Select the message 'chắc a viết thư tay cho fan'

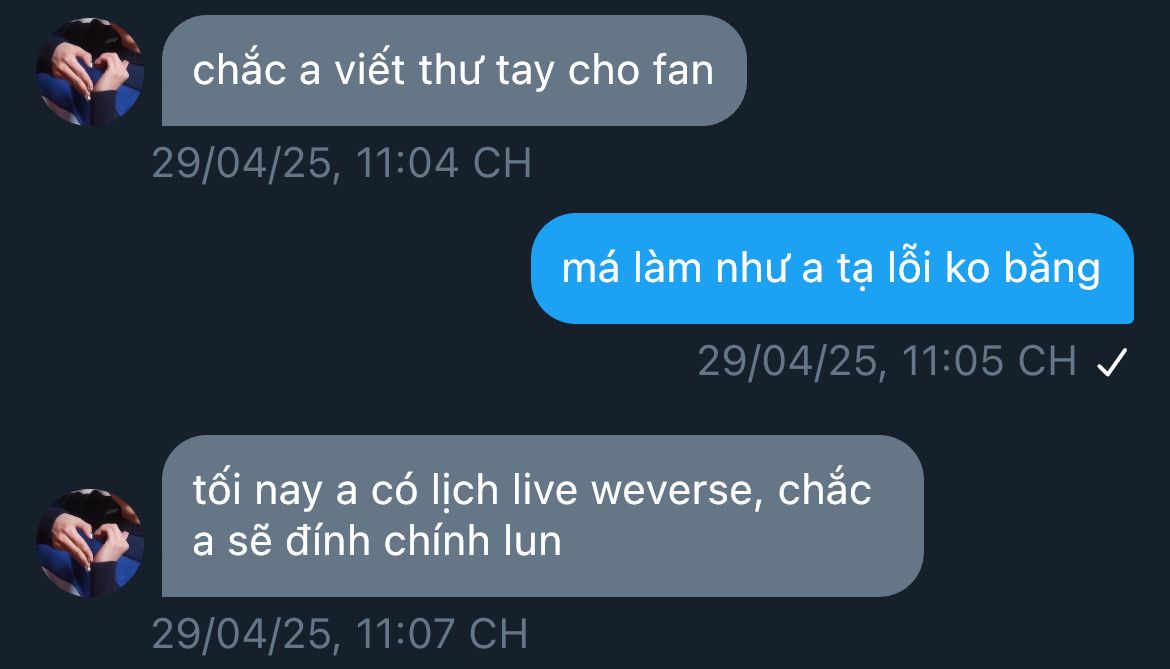pyautogui.click(x=454, y=71)
